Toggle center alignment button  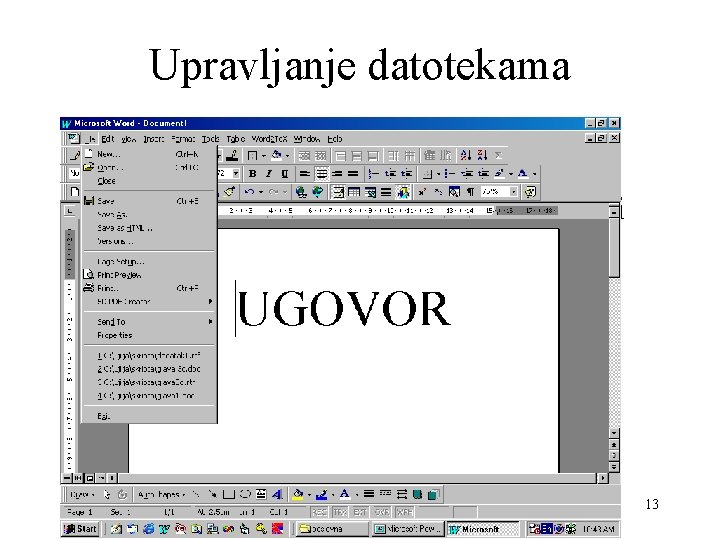click(321, 174)
